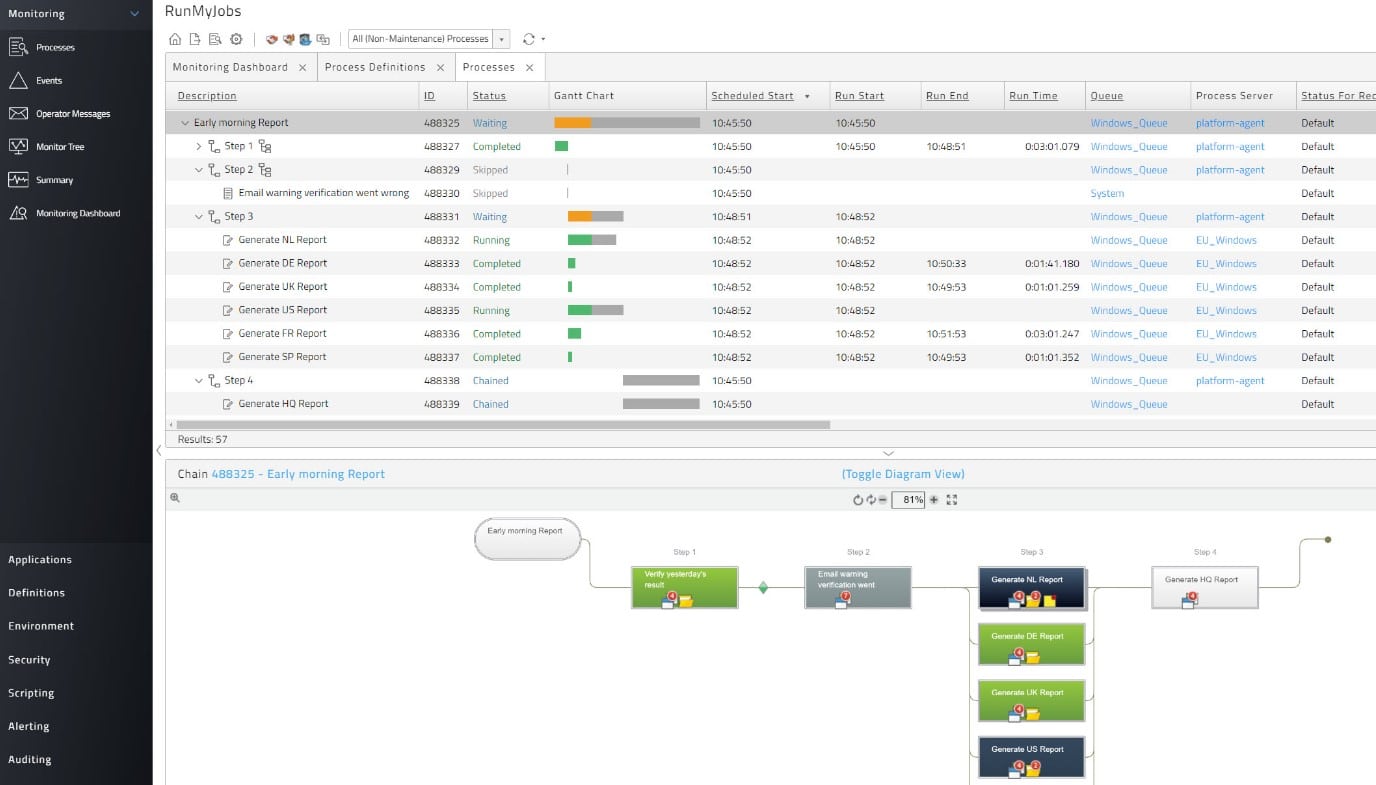Screen dimensions: 1376x785
Task: Click the chain icon after Step 2 label
Action: (265, 170)
